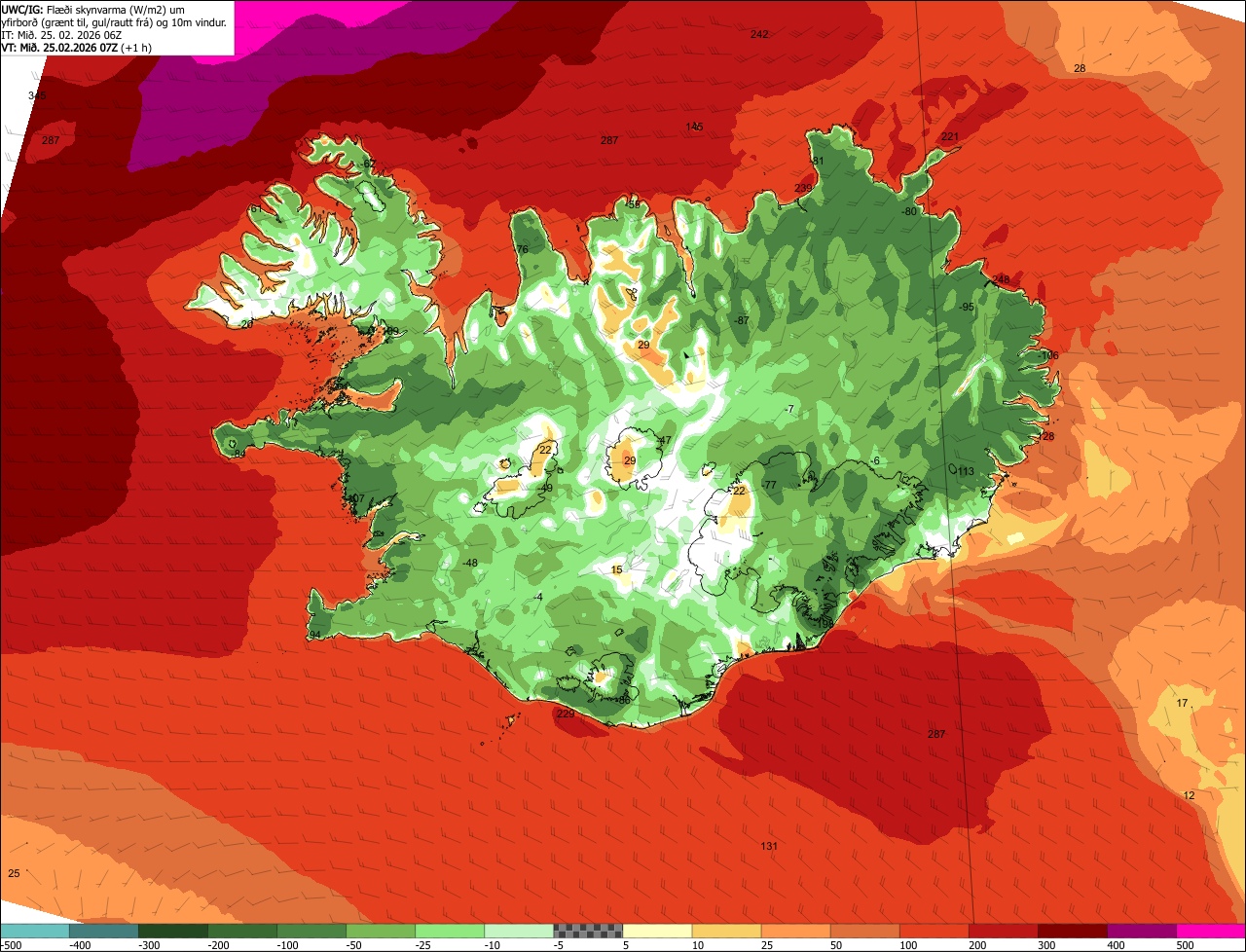
Task: Click the map value '15'
Action: [x=616, y=569]
